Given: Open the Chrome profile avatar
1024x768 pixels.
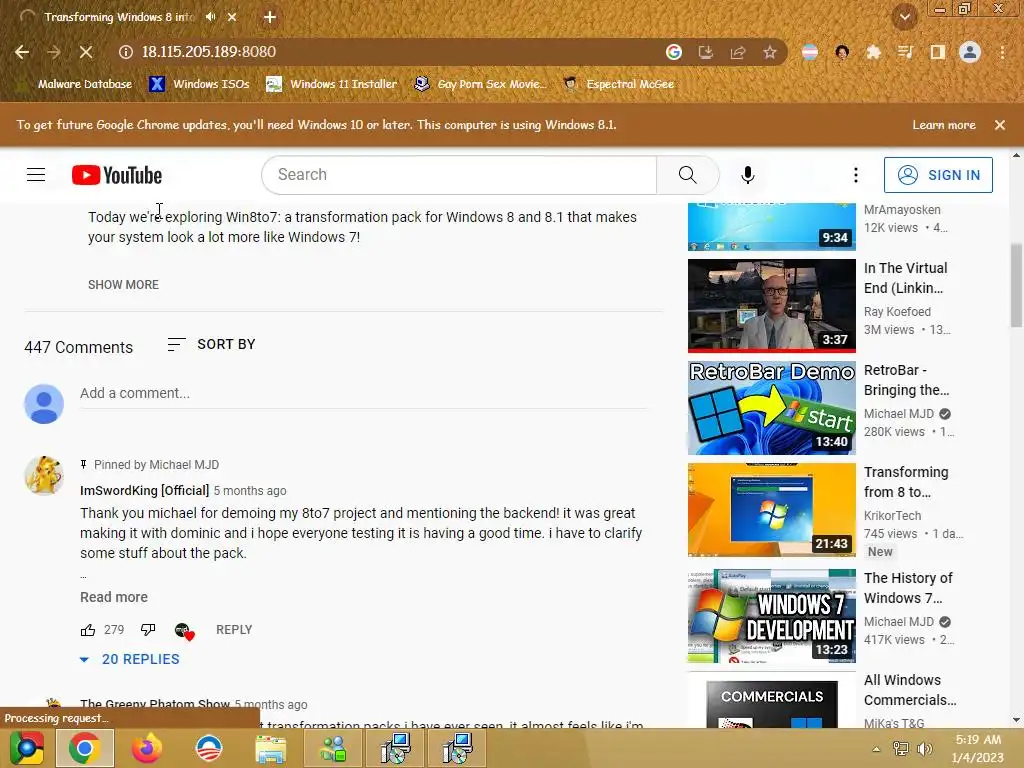Looking at the screenshot, I should coord(970,52).
